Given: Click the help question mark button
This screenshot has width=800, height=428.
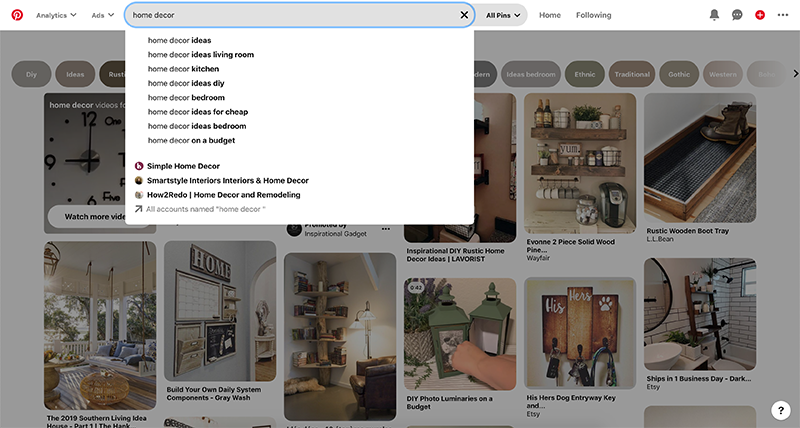Looking at the screenshot, I should pos(780,410).
